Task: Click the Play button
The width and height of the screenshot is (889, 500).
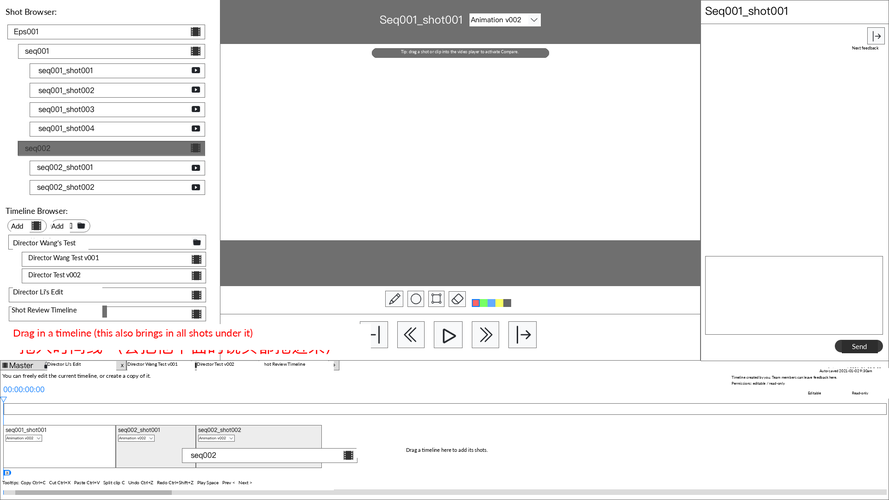Action: tap(448, 334)
